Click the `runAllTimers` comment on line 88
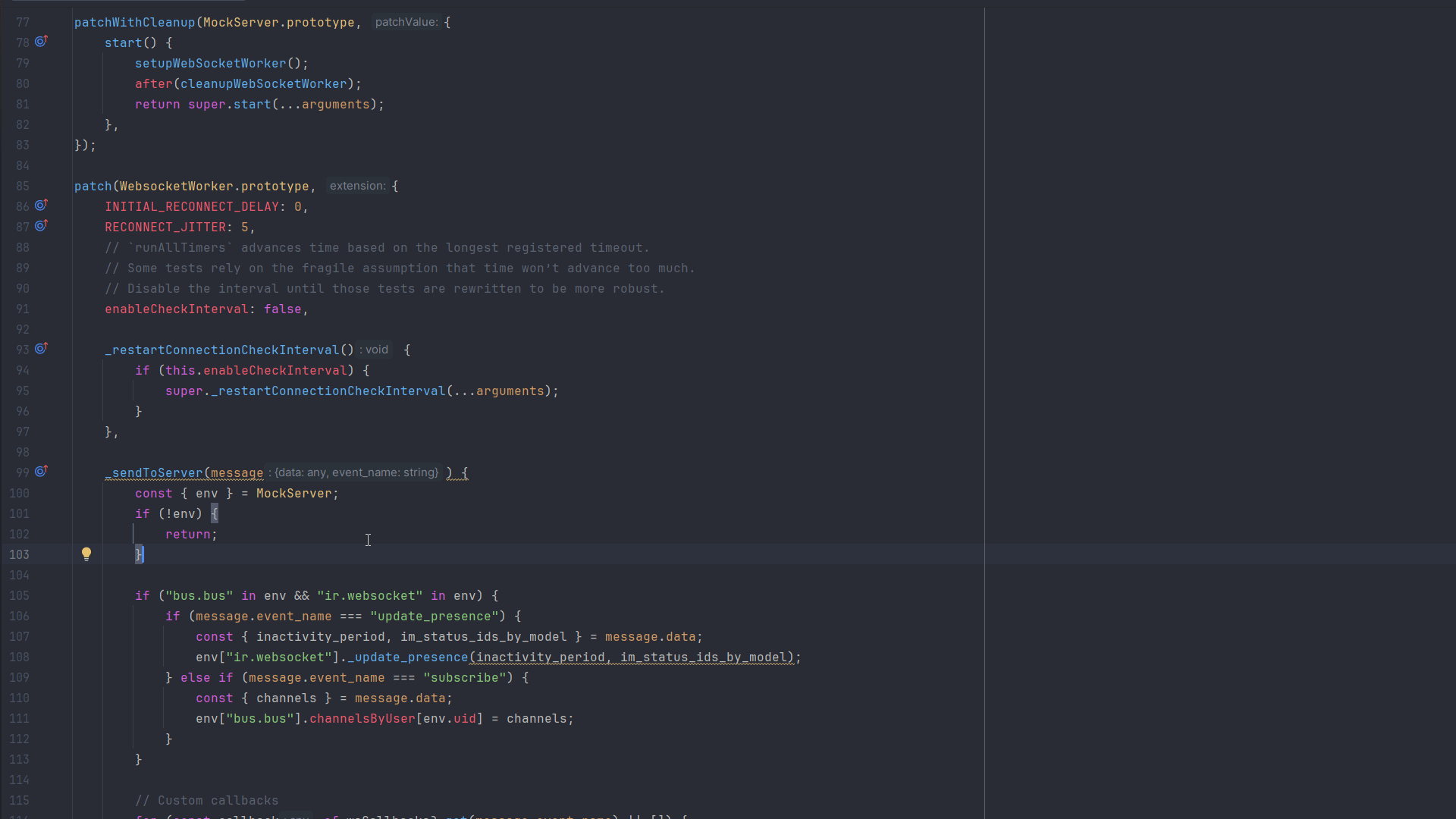 point(377,248)
